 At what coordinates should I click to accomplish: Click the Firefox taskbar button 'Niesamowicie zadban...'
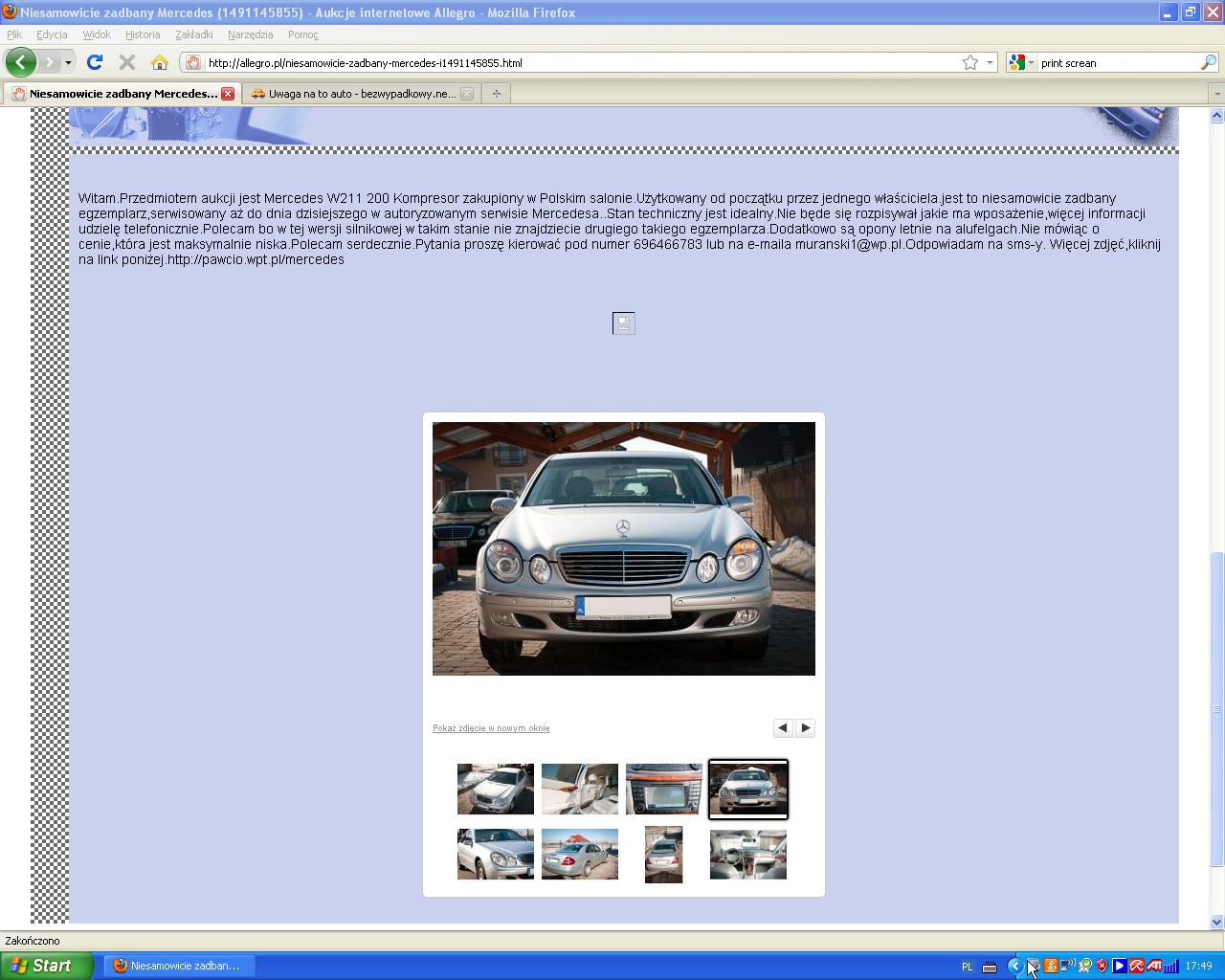coord(179,966)
